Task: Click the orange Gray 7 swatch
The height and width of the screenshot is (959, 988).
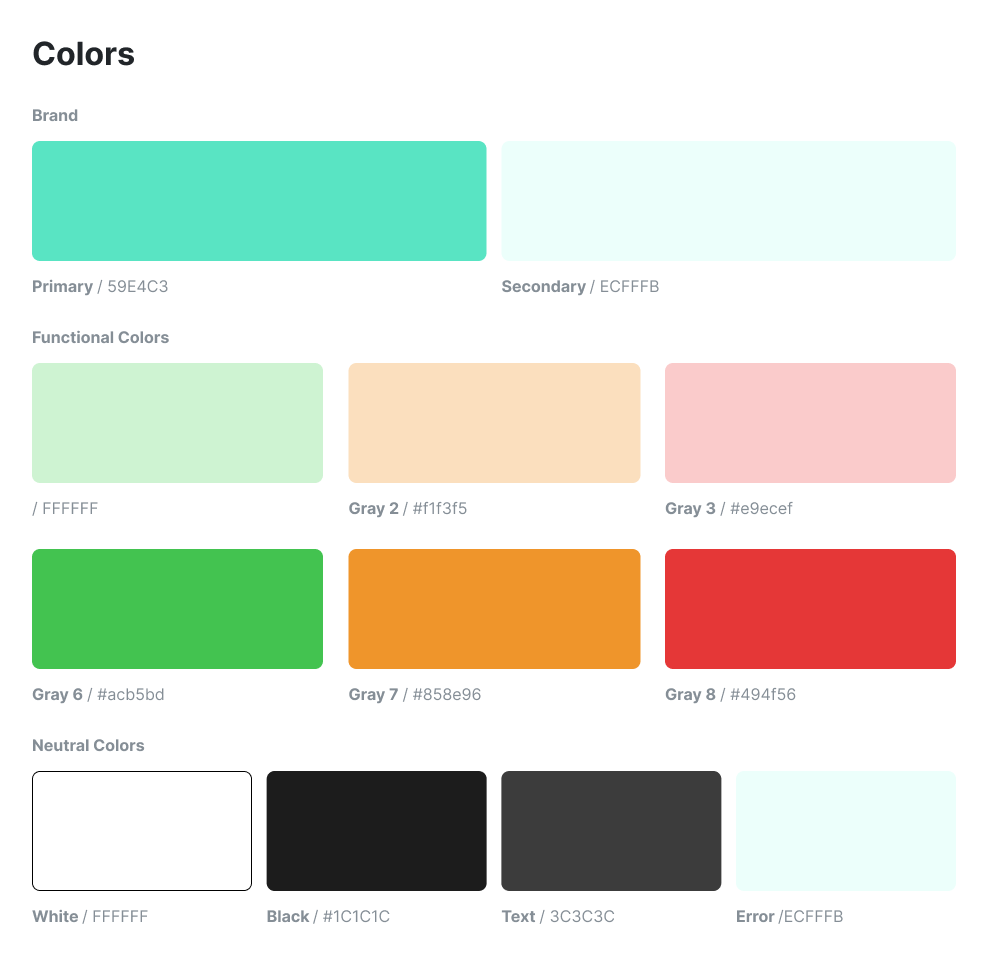Action: (x=494, y=609)
